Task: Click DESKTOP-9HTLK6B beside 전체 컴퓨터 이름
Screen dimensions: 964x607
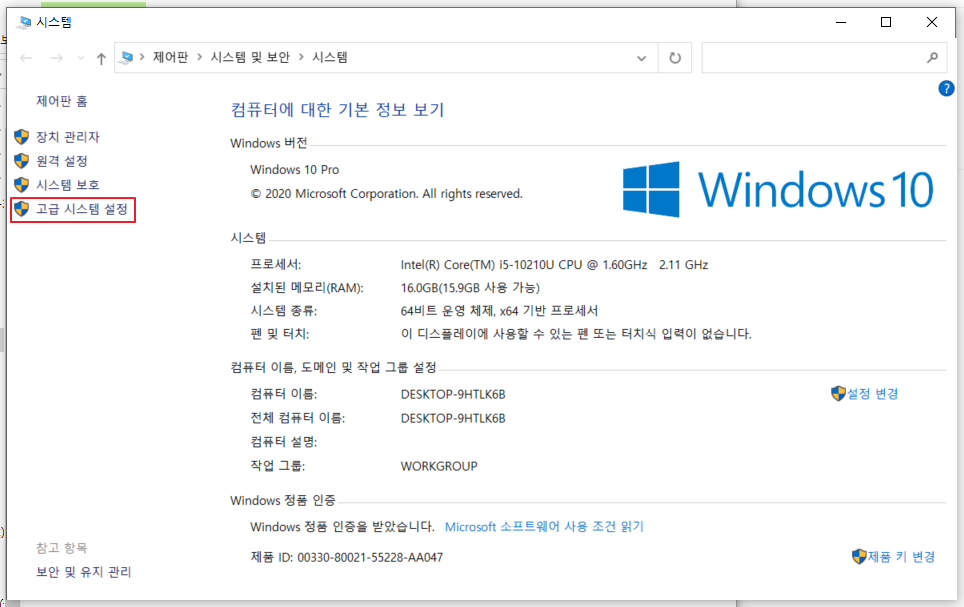Action: (x=453, y=418)
